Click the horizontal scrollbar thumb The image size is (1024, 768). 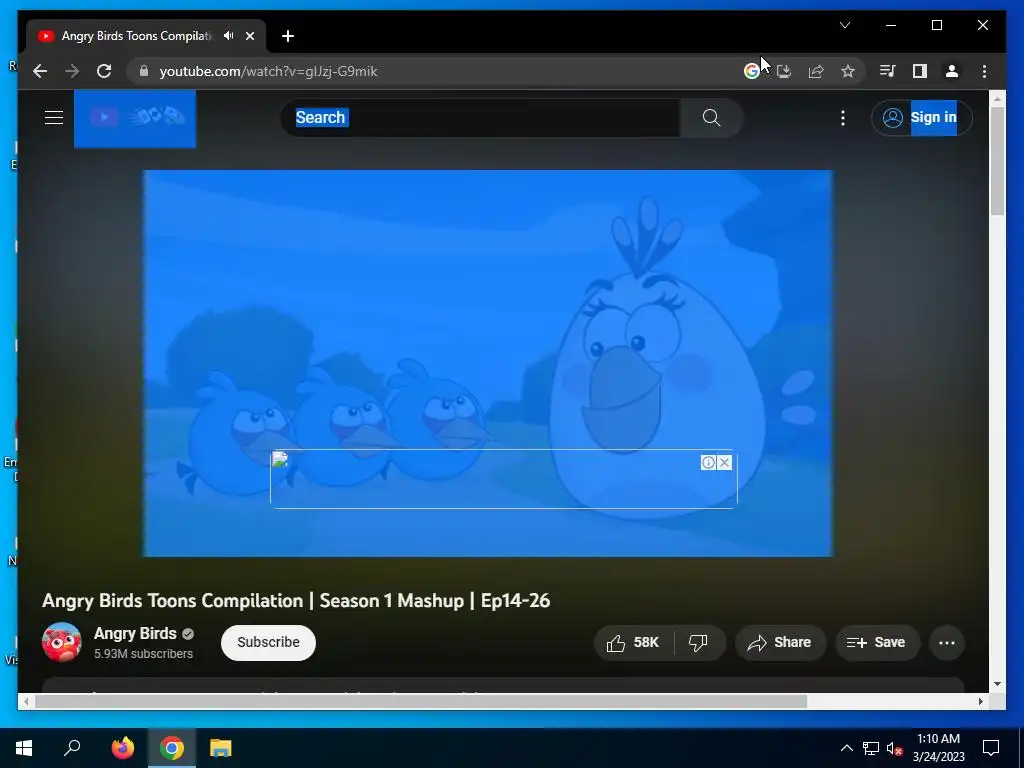421,701
